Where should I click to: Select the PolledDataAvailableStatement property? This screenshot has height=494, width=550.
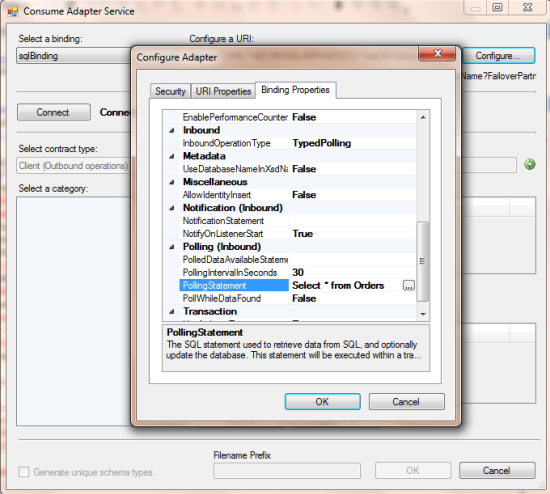(234, 260)
